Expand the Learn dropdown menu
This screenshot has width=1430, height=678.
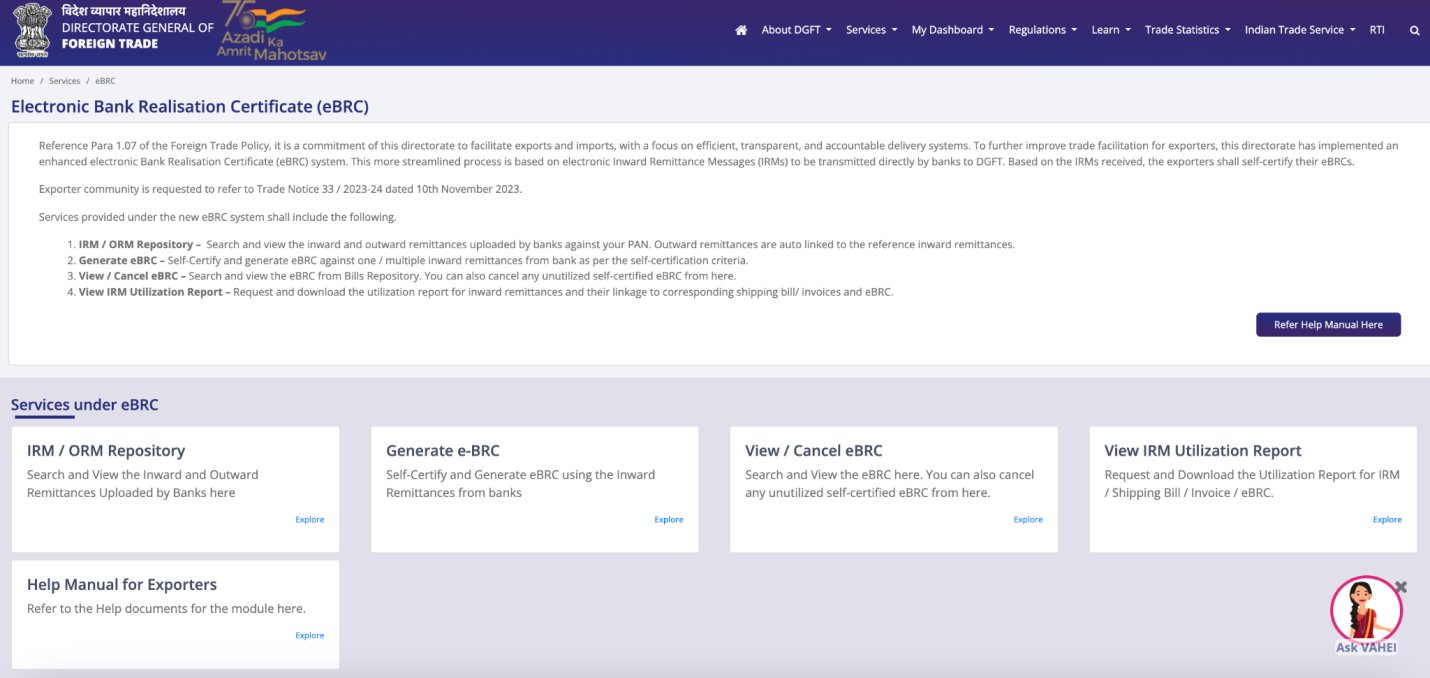click(1111, 30)
